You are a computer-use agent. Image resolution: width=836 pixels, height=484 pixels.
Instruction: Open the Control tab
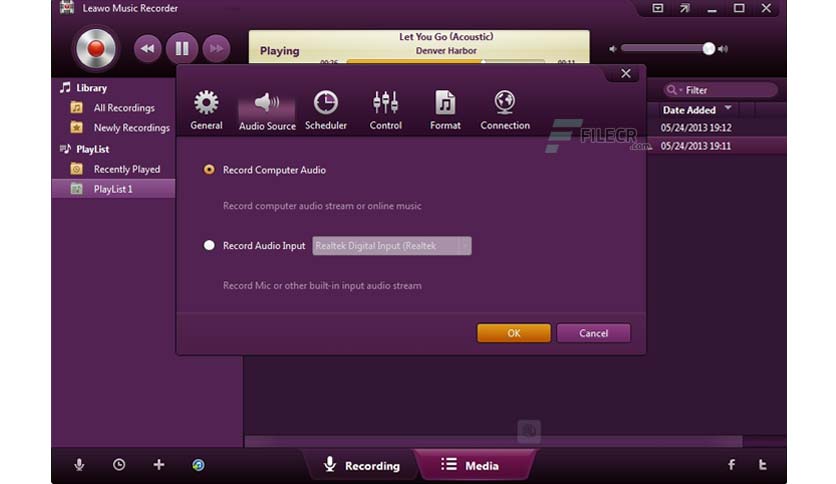(385, 110)
